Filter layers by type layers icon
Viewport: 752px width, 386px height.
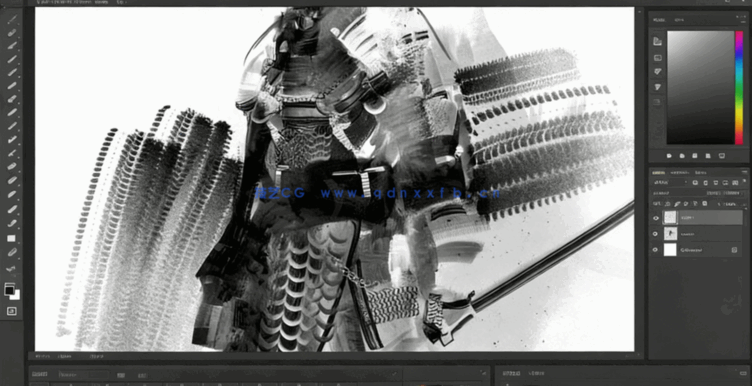point(716,183)
